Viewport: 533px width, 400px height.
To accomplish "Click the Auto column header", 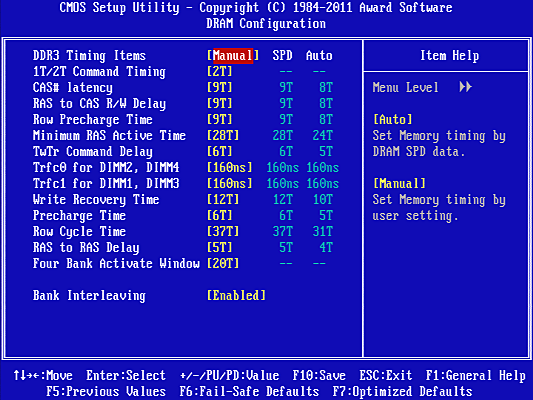I will pyautogui.click(x=319, y=56).
